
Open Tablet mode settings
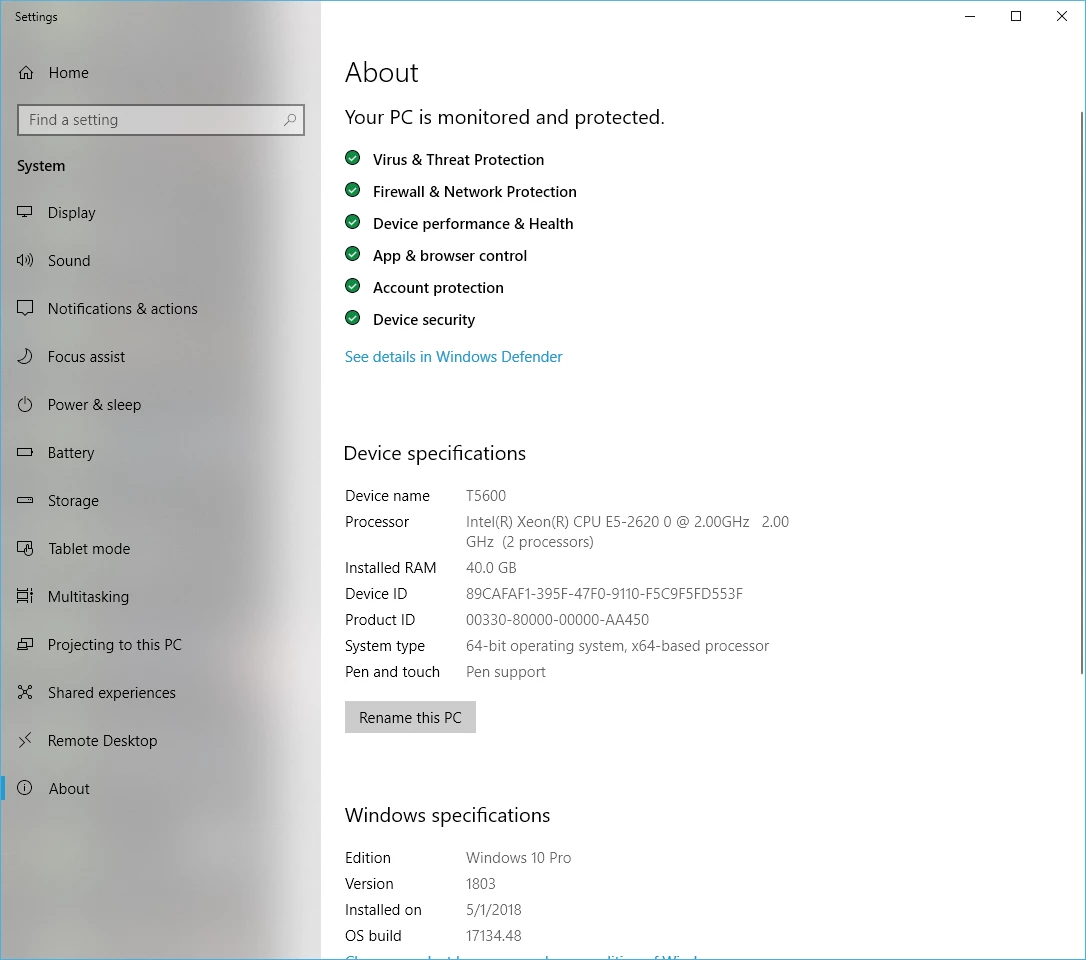(x=161, y=549)
